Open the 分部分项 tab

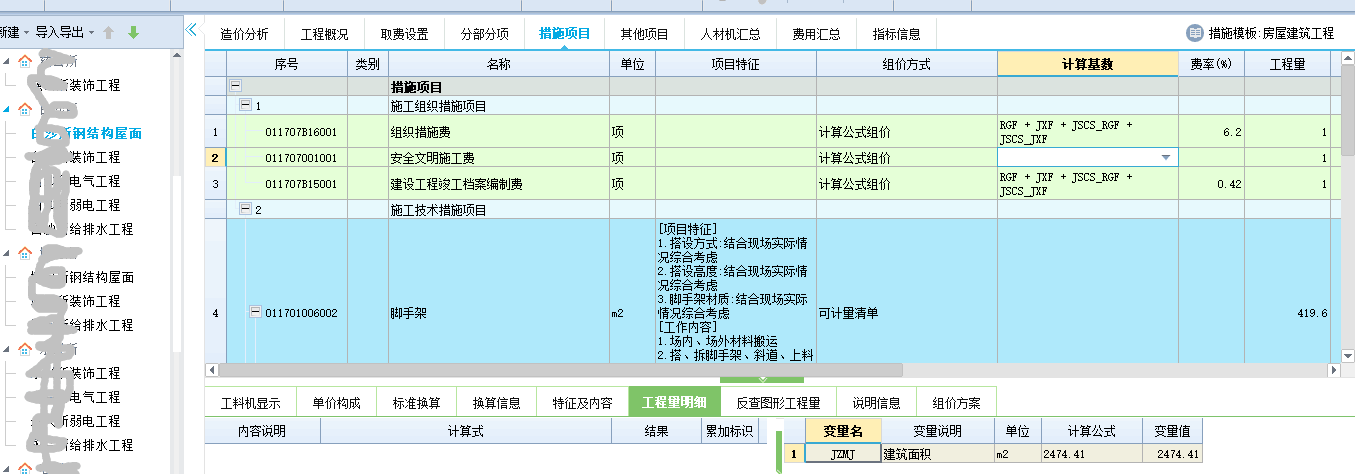484,34
